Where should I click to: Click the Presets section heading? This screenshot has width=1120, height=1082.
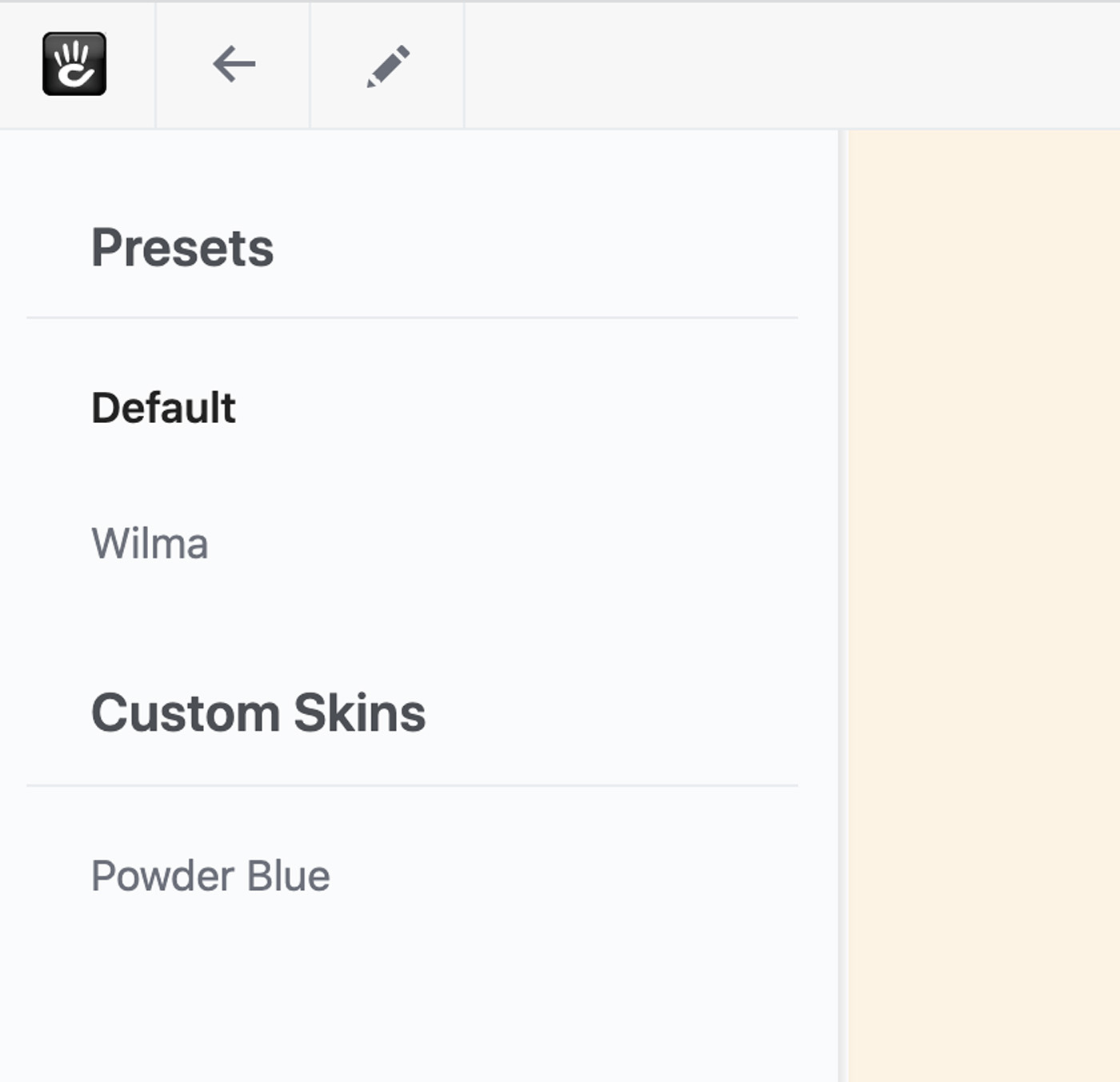coord(182,247)
